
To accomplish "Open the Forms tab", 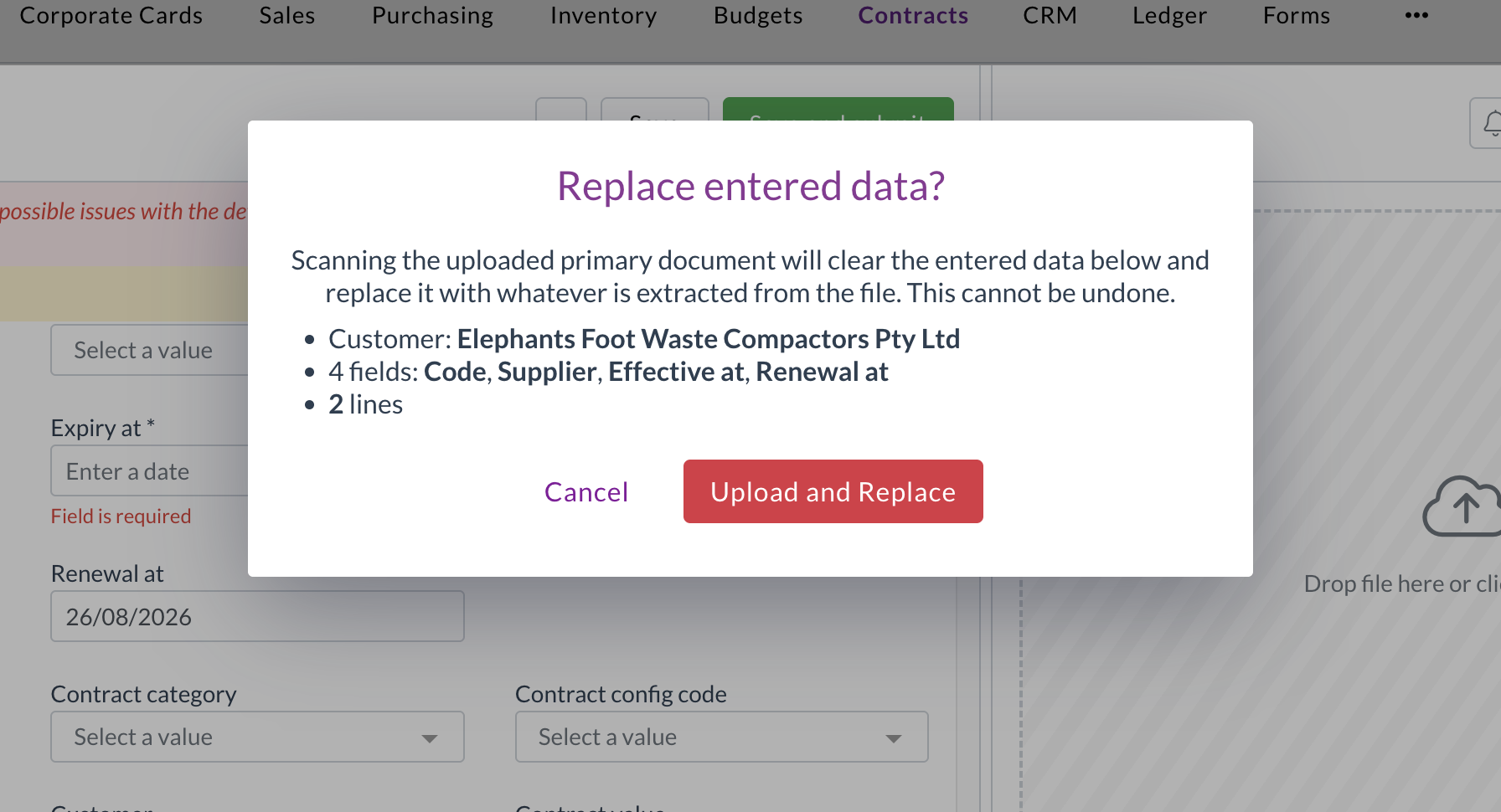I will pyautogui.click(x=1296, y=15).
